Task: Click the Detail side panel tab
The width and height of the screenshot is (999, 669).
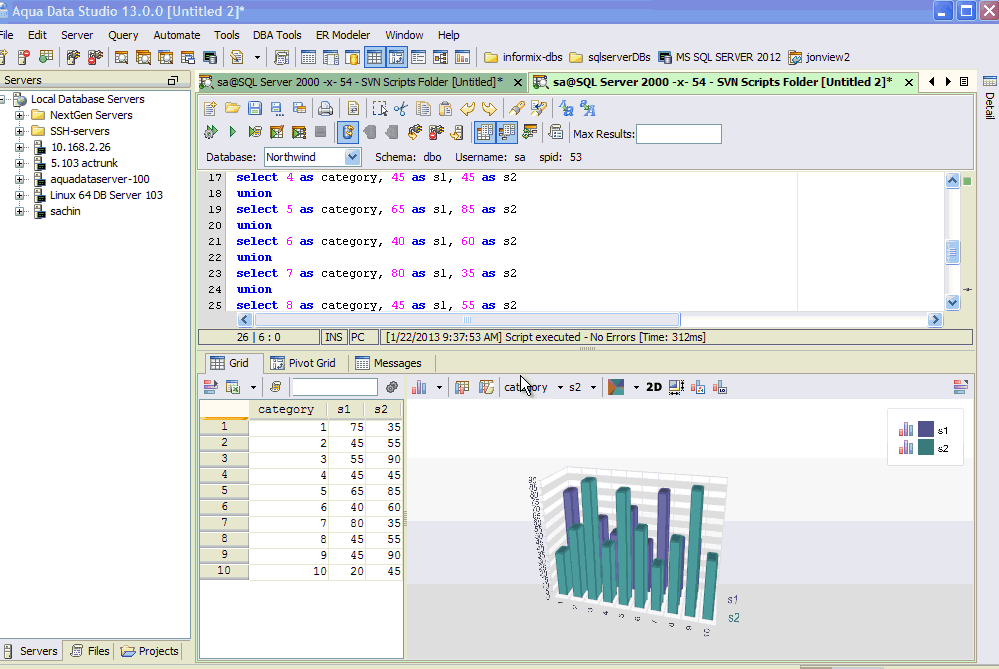Action: pyautogui.click(x=989, y=99)
